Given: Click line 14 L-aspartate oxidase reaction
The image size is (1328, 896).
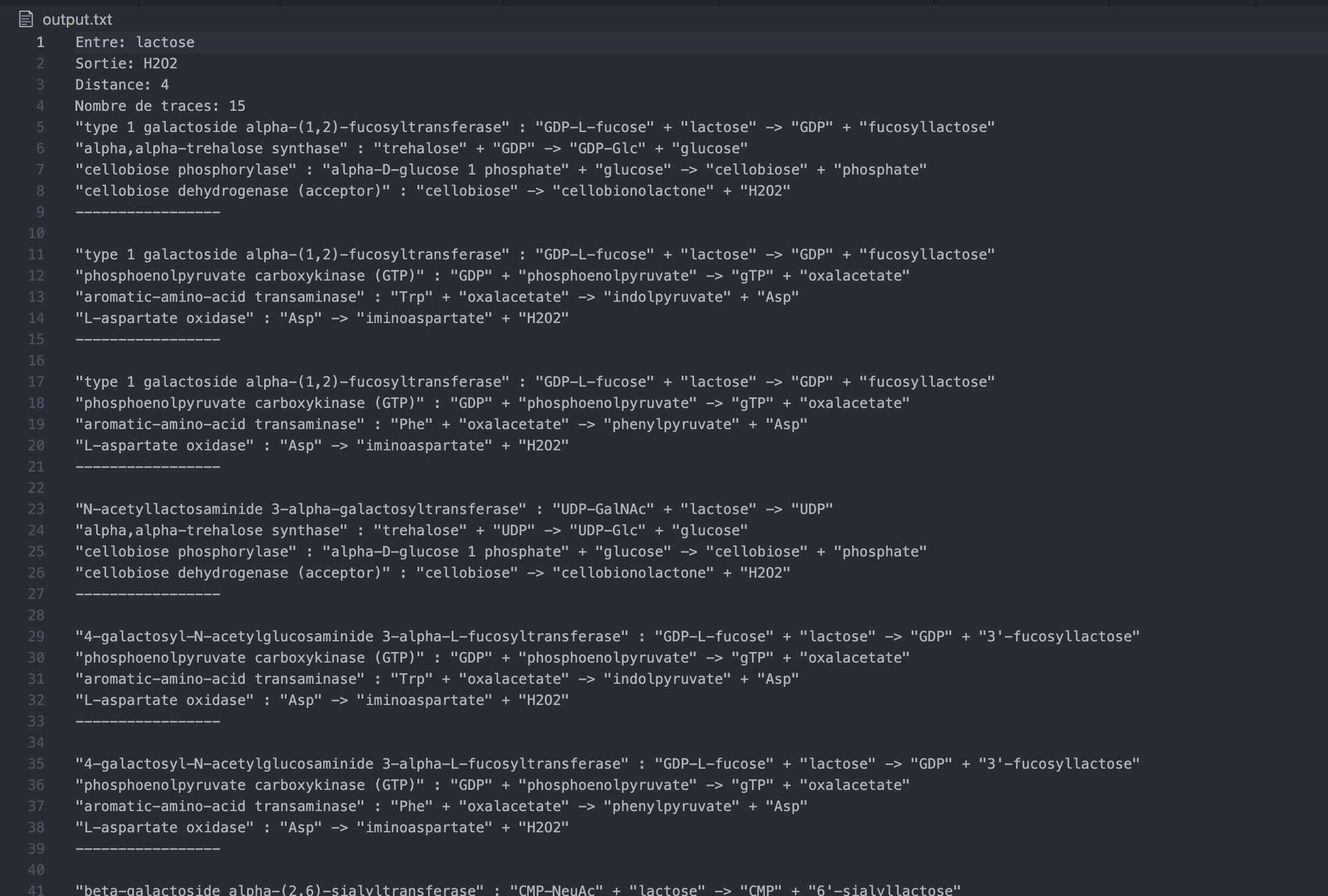Looking at the screenshot, I should pyautogui.click(x=322, y=318).
